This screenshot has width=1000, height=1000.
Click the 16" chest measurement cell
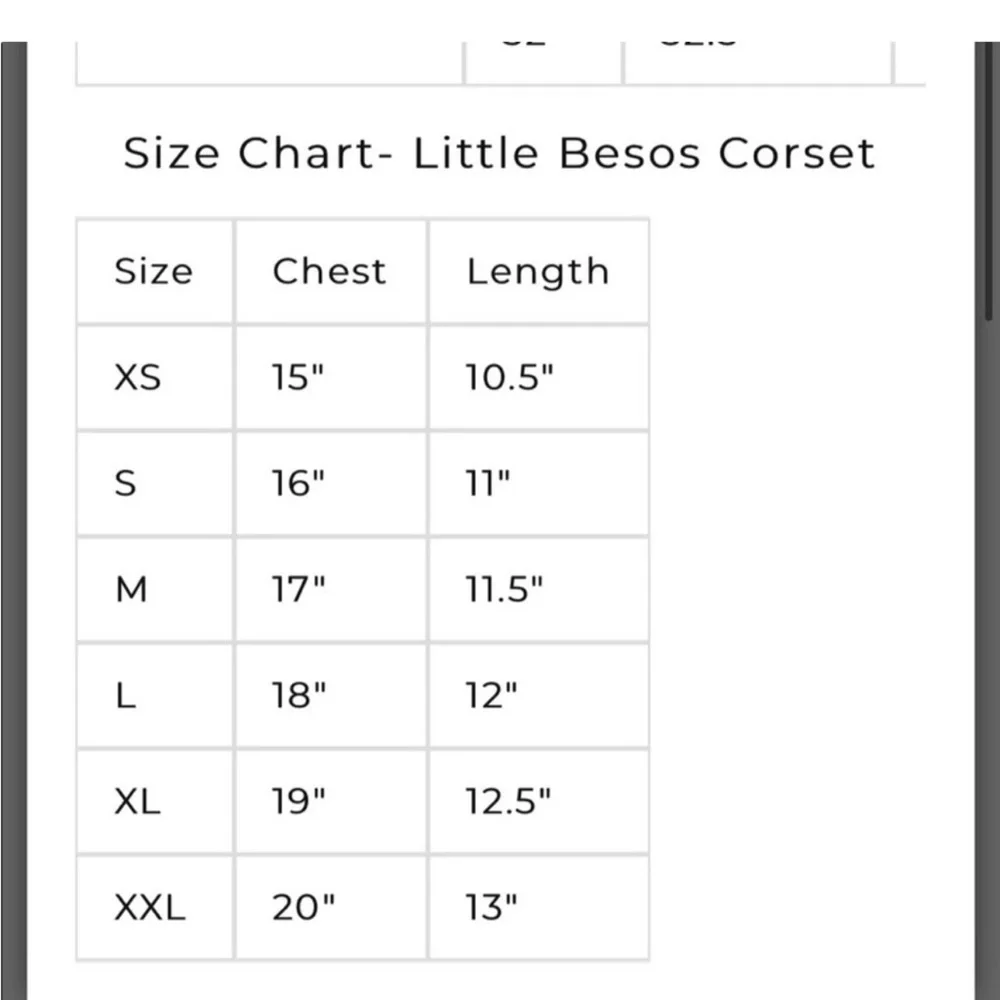[300, 484]
